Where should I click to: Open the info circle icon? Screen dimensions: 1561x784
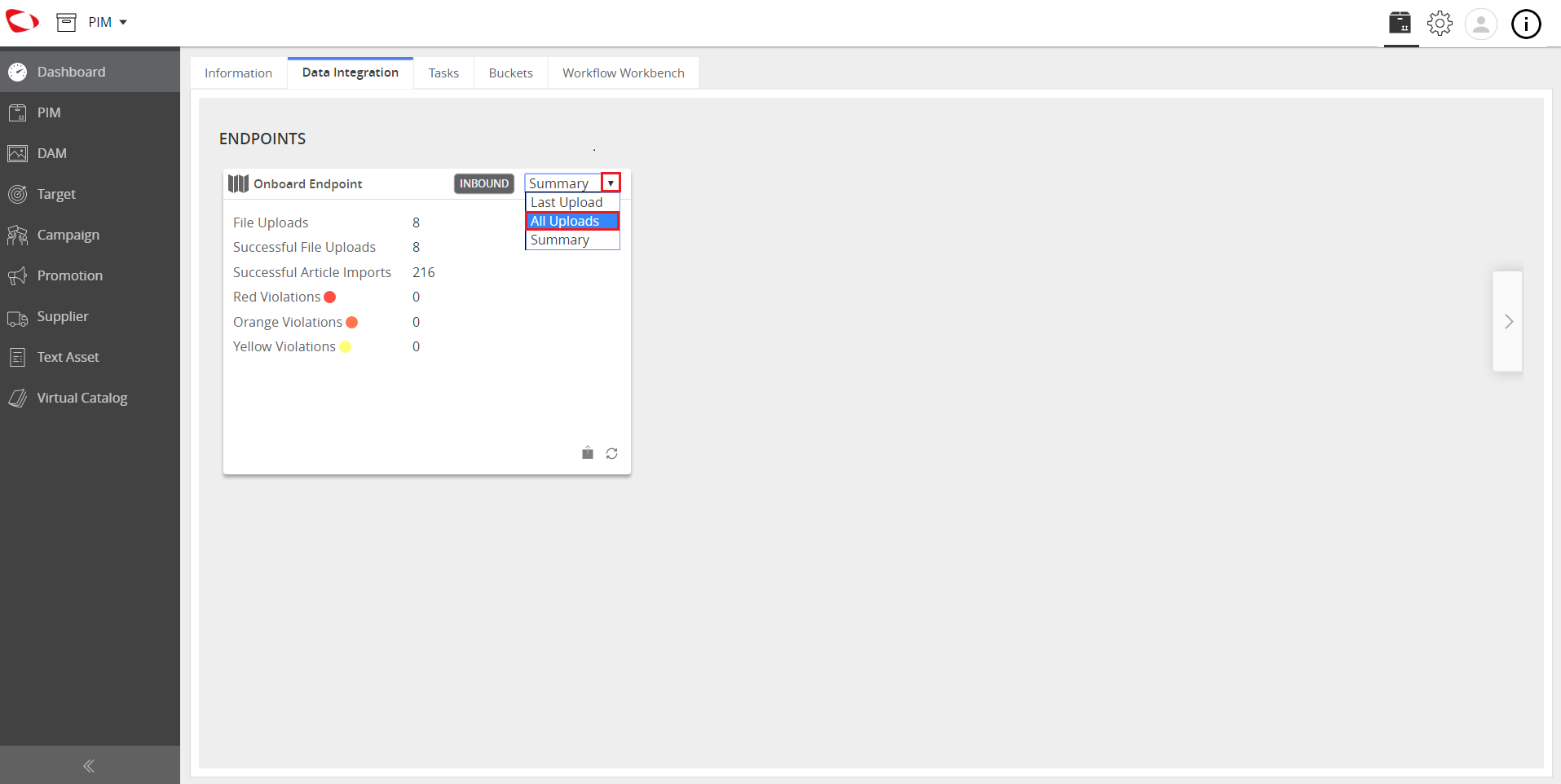coord(1526,24)
